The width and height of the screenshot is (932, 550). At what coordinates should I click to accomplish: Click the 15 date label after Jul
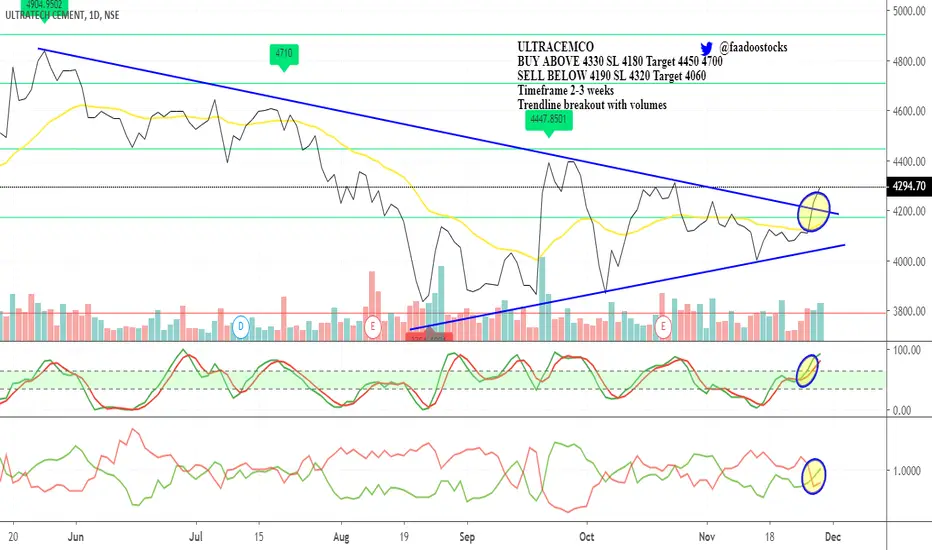click(259, 537)
